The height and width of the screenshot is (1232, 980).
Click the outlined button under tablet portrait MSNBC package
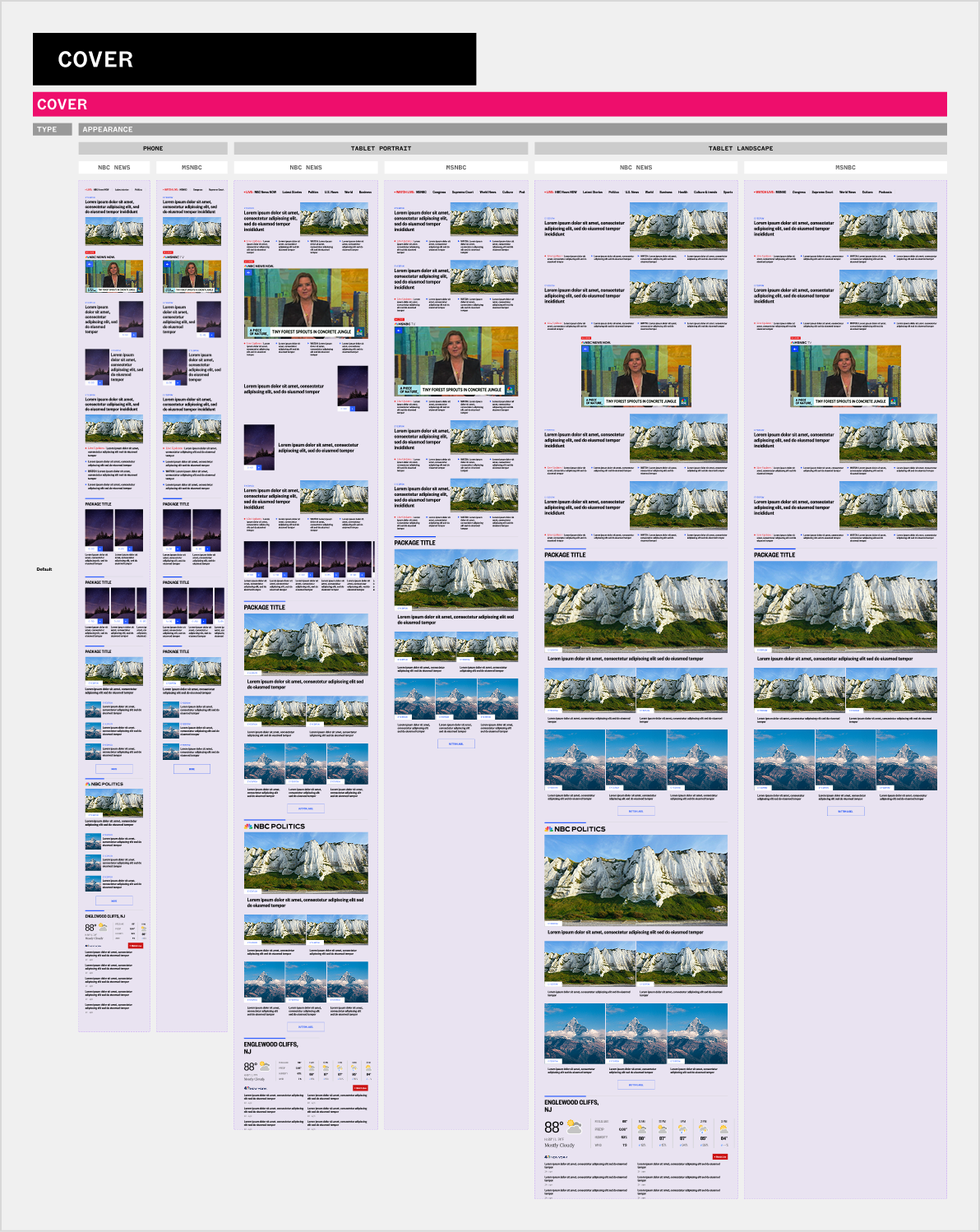[x=455, y=743]
